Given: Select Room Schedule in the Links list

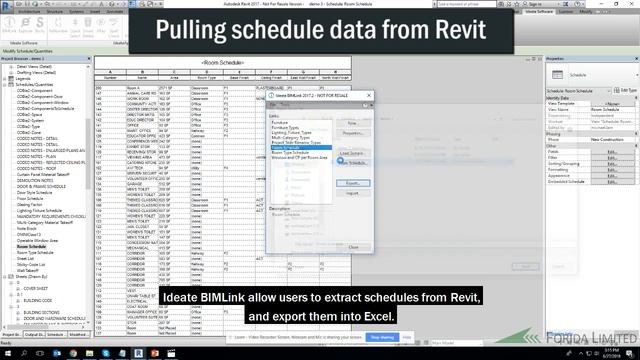Looking at the screenshot, I should pyautogui.click(x=301, y=147).
